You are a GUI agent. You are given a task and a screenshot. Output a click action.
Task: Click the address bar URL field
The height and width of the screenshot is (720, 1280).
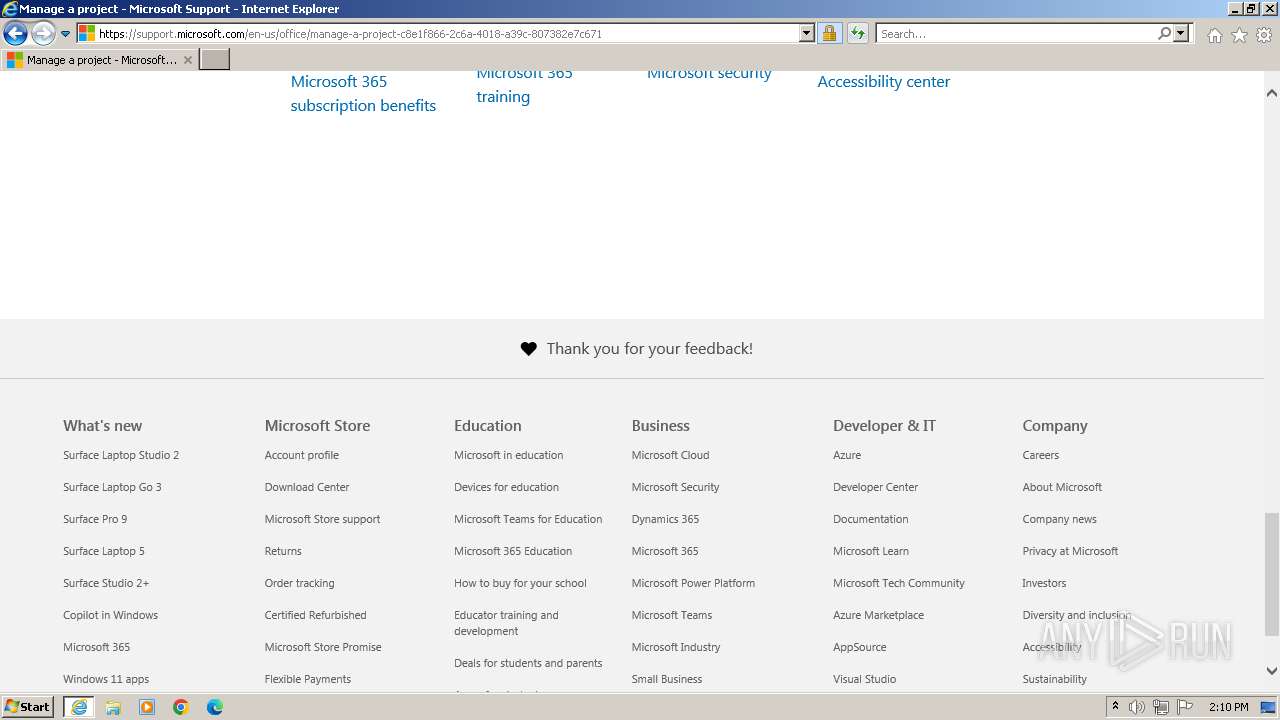447,33
